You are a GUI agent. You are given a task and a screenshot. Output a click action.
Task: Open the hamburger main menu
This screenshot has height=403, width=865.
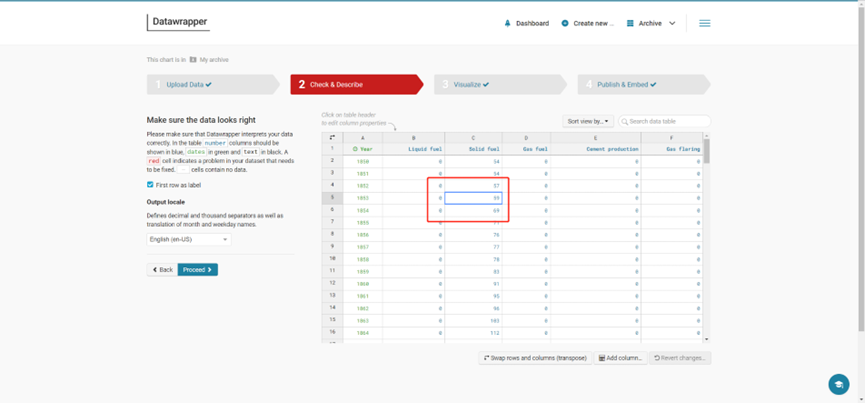click(x=704, y=23)
